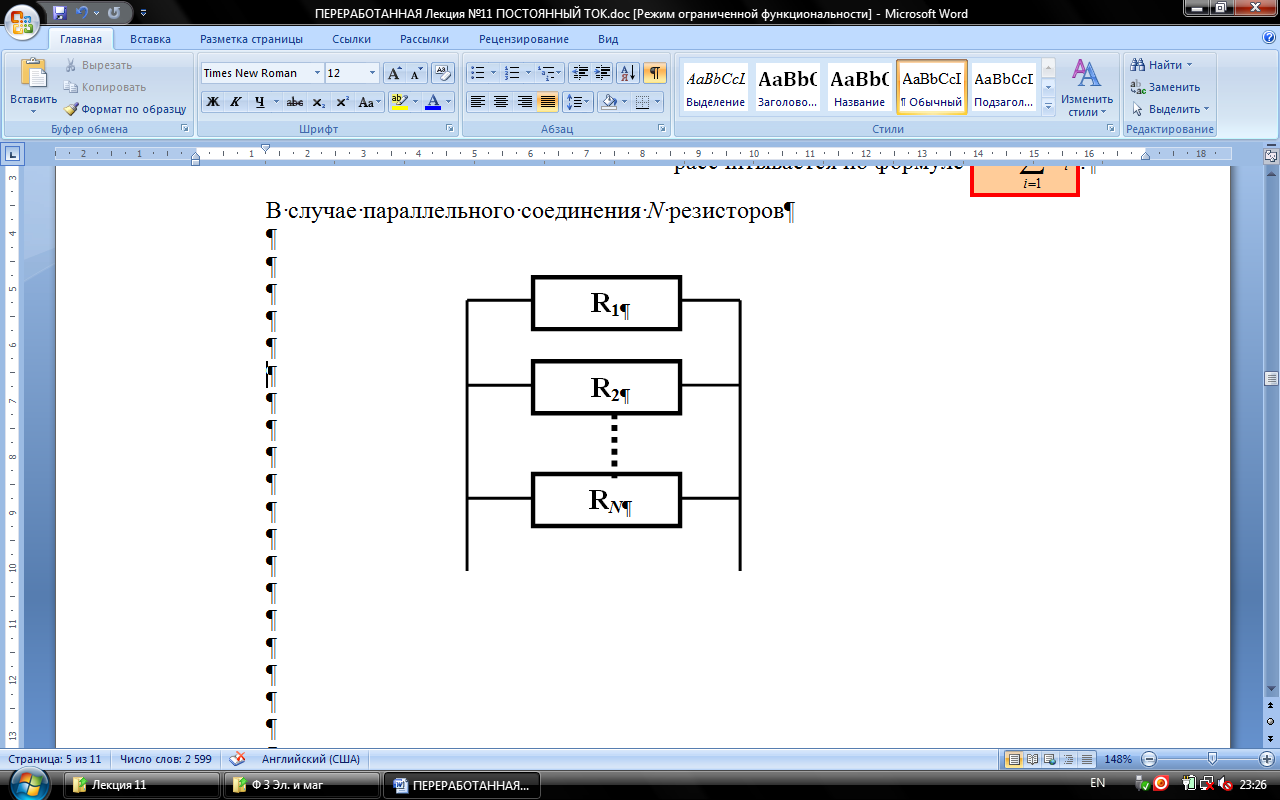Click vertical scrollbar thumb
This screenshot has width=1280, height=800.
click(1271, 378)
